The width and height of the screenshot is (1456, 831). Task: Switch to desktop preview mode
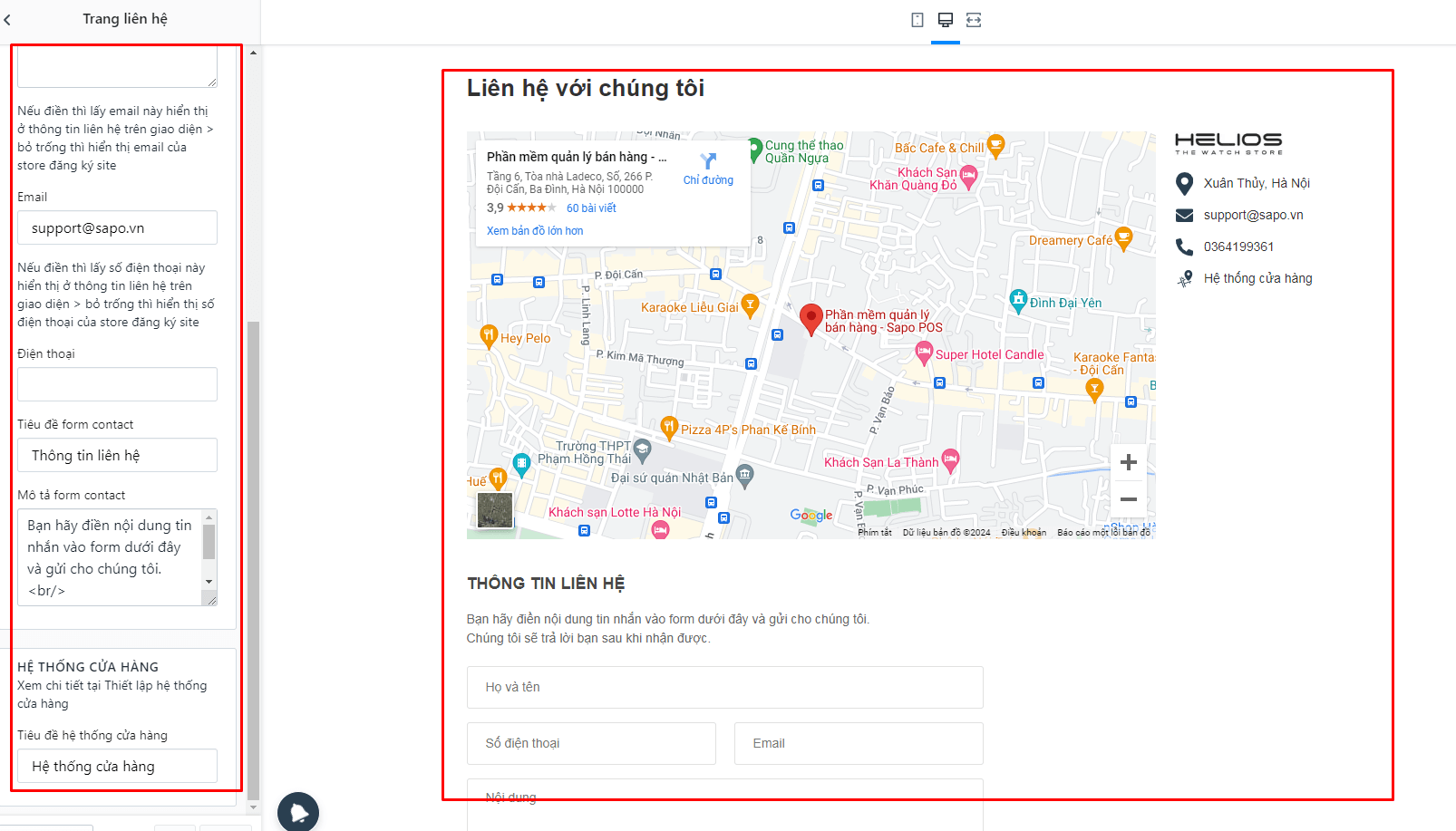pos(946,20)
